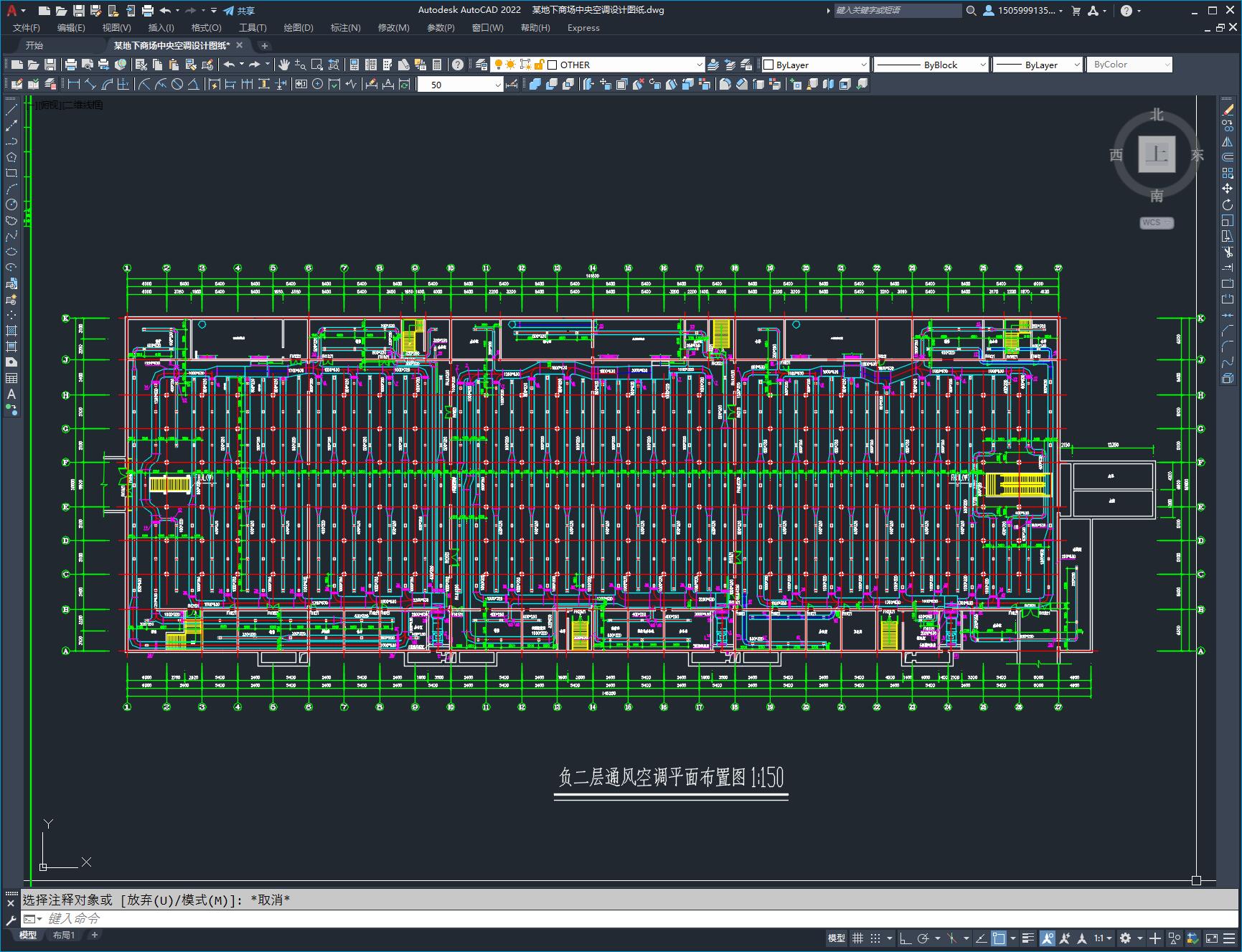Add a new layout with plus button
Screen dimensions: 1242x952
[x=94, y=935]
